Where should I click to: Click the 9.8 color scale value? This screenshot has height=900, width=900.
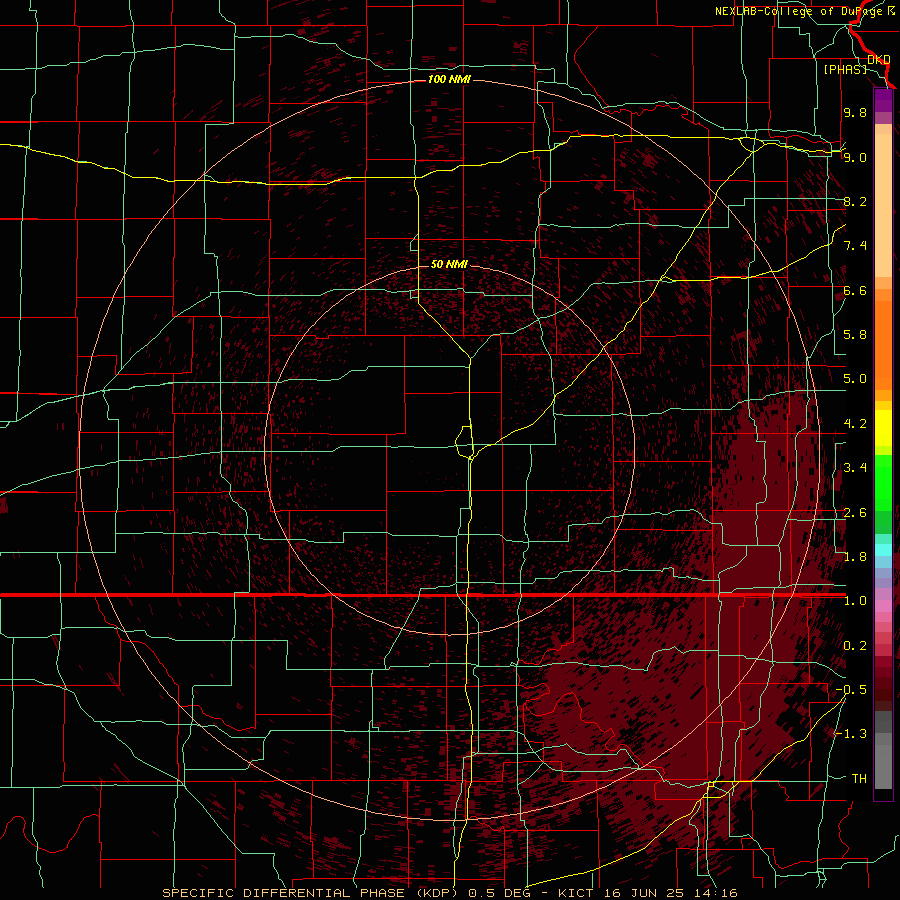pos(855,112)
